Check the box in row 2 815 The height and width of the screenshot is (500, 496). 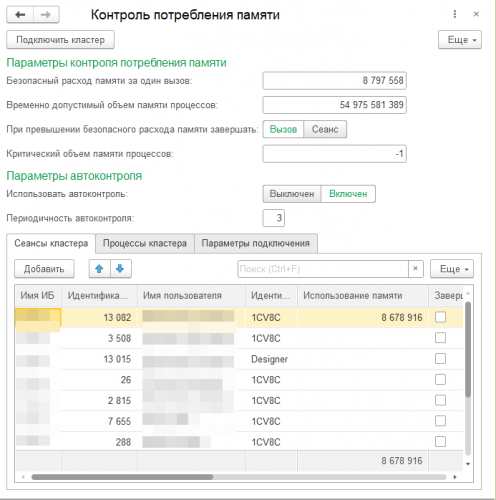(x=440, y=400)
